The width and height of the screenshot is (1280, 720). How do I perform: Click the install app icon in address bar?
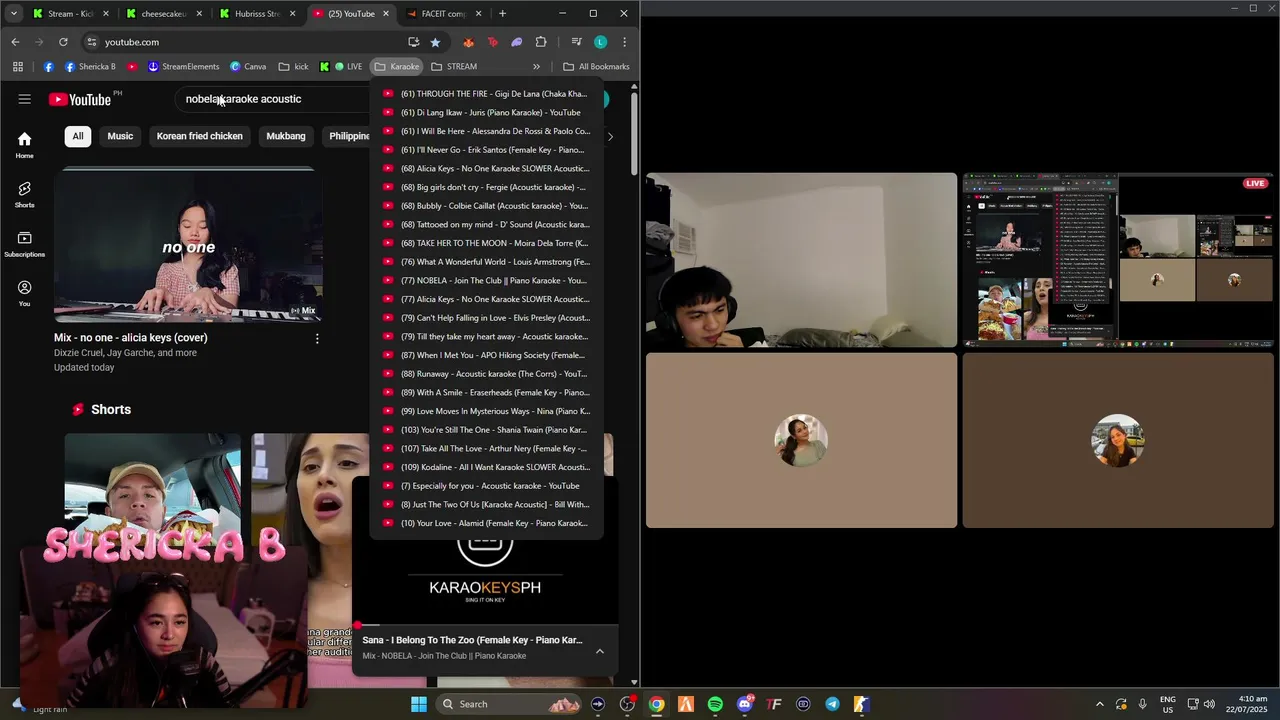tap(413, 42)
